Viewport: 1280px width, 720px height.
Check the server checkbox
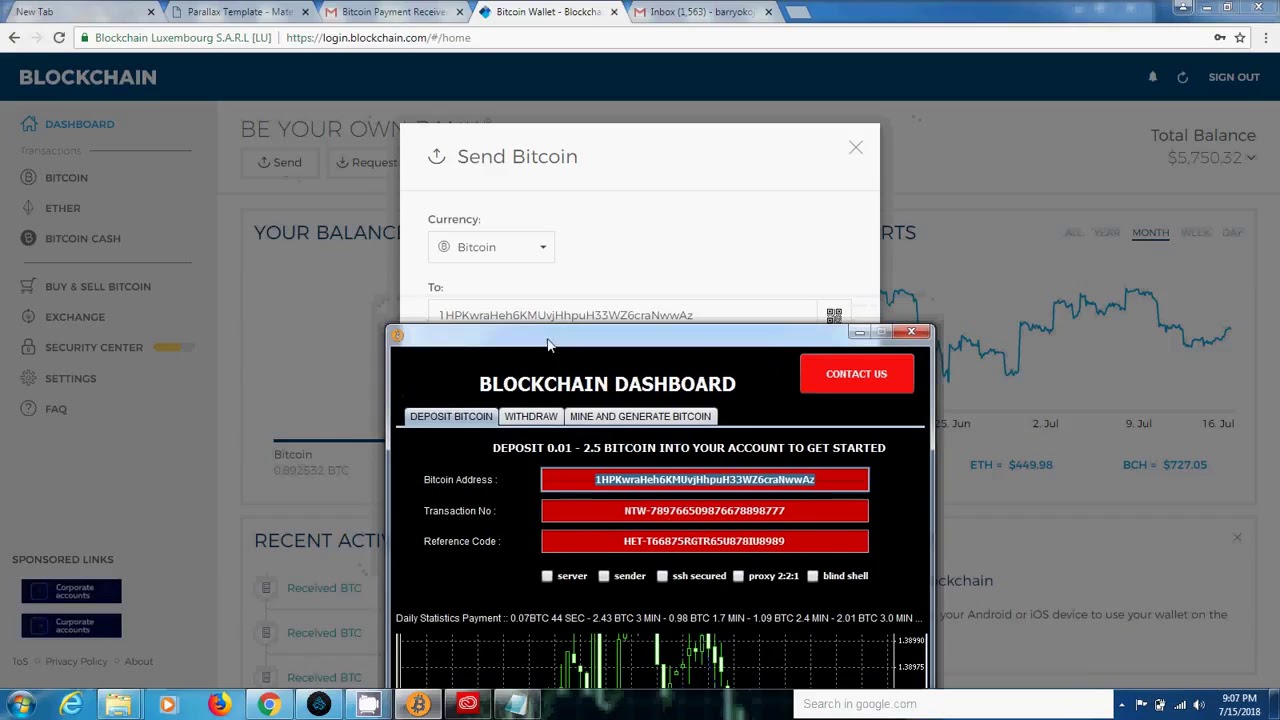click(547, 576)
